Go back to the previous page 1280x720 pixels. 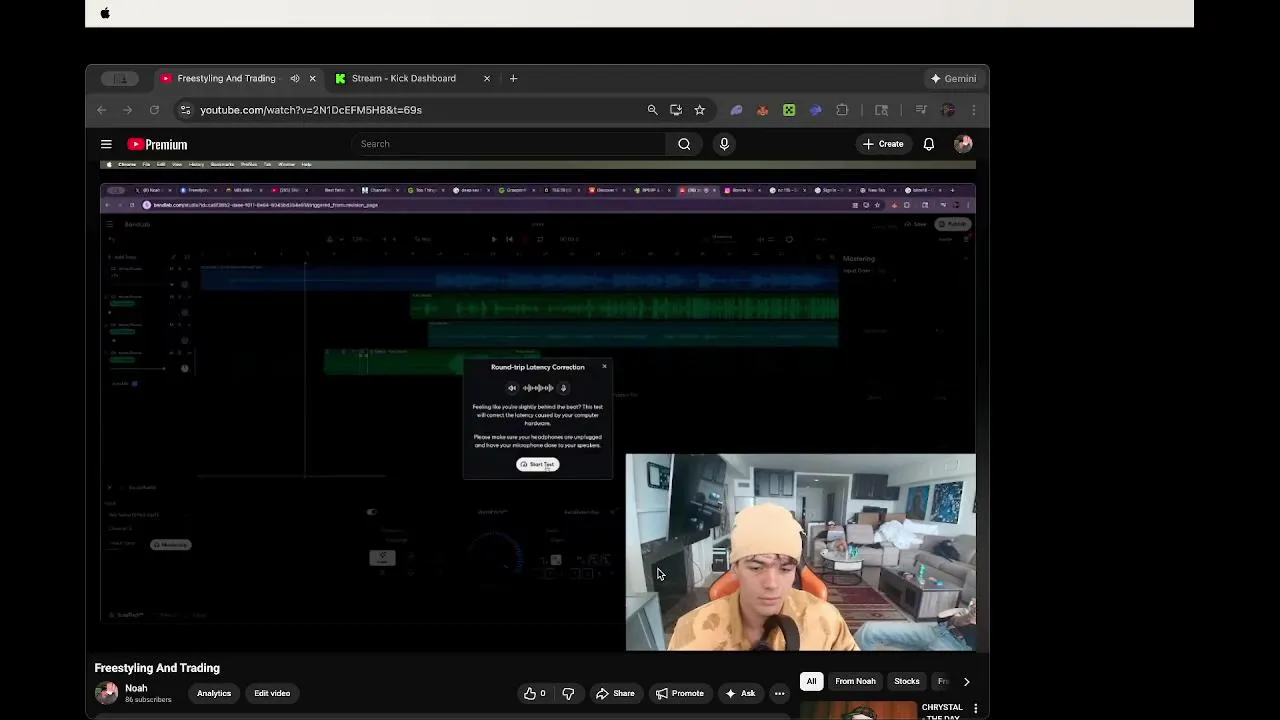[x=101, y=110]
